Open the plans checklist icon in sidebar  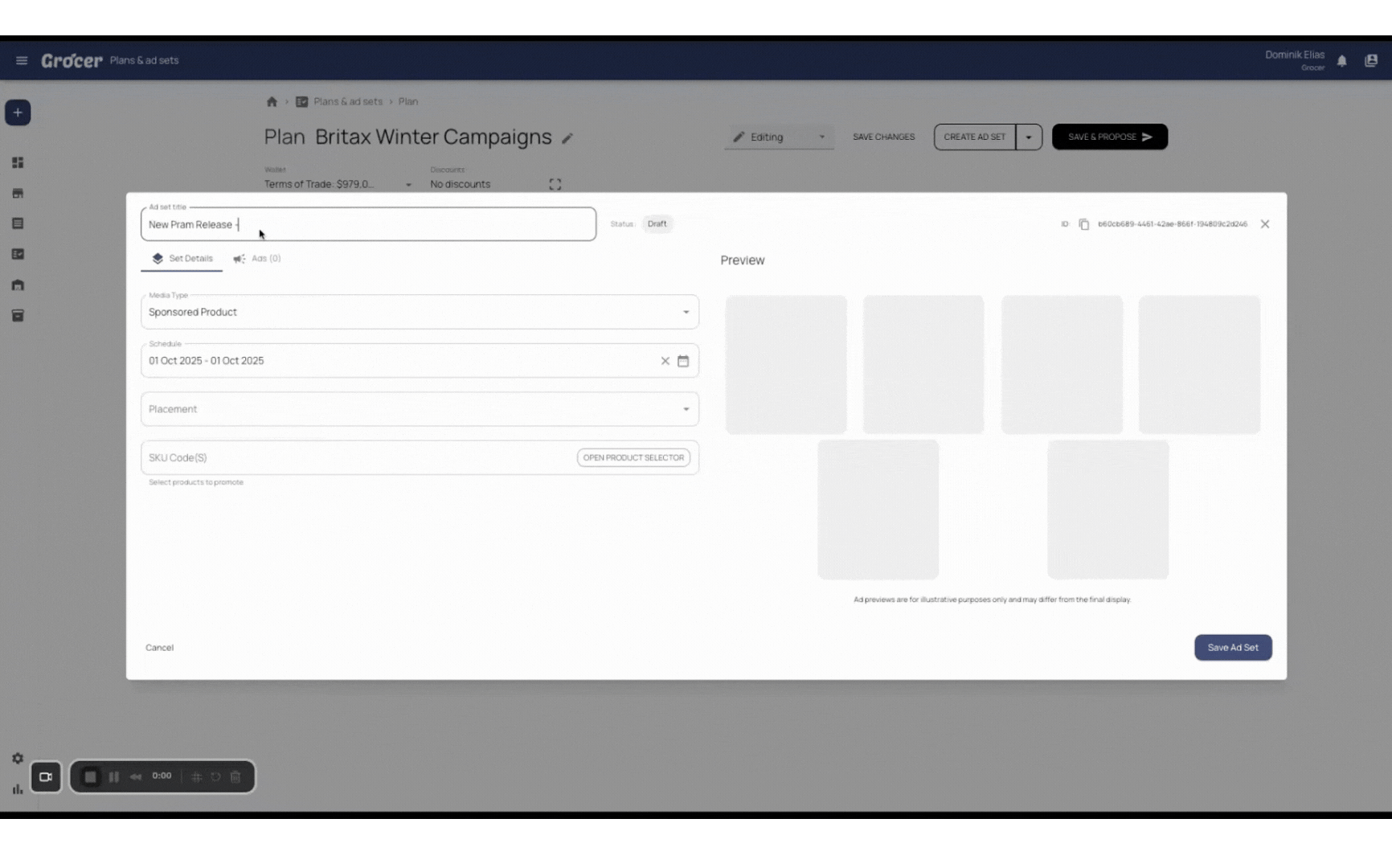point(18,254)
